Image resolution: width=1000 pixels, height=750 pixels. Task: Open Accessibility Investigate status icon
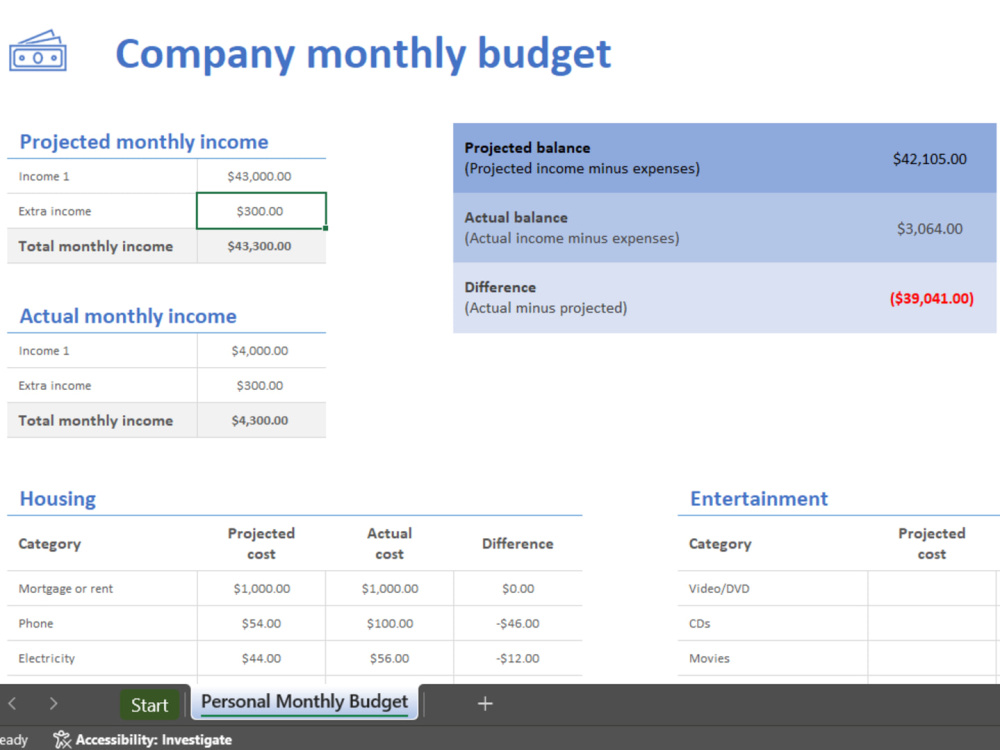coord(62,739)
